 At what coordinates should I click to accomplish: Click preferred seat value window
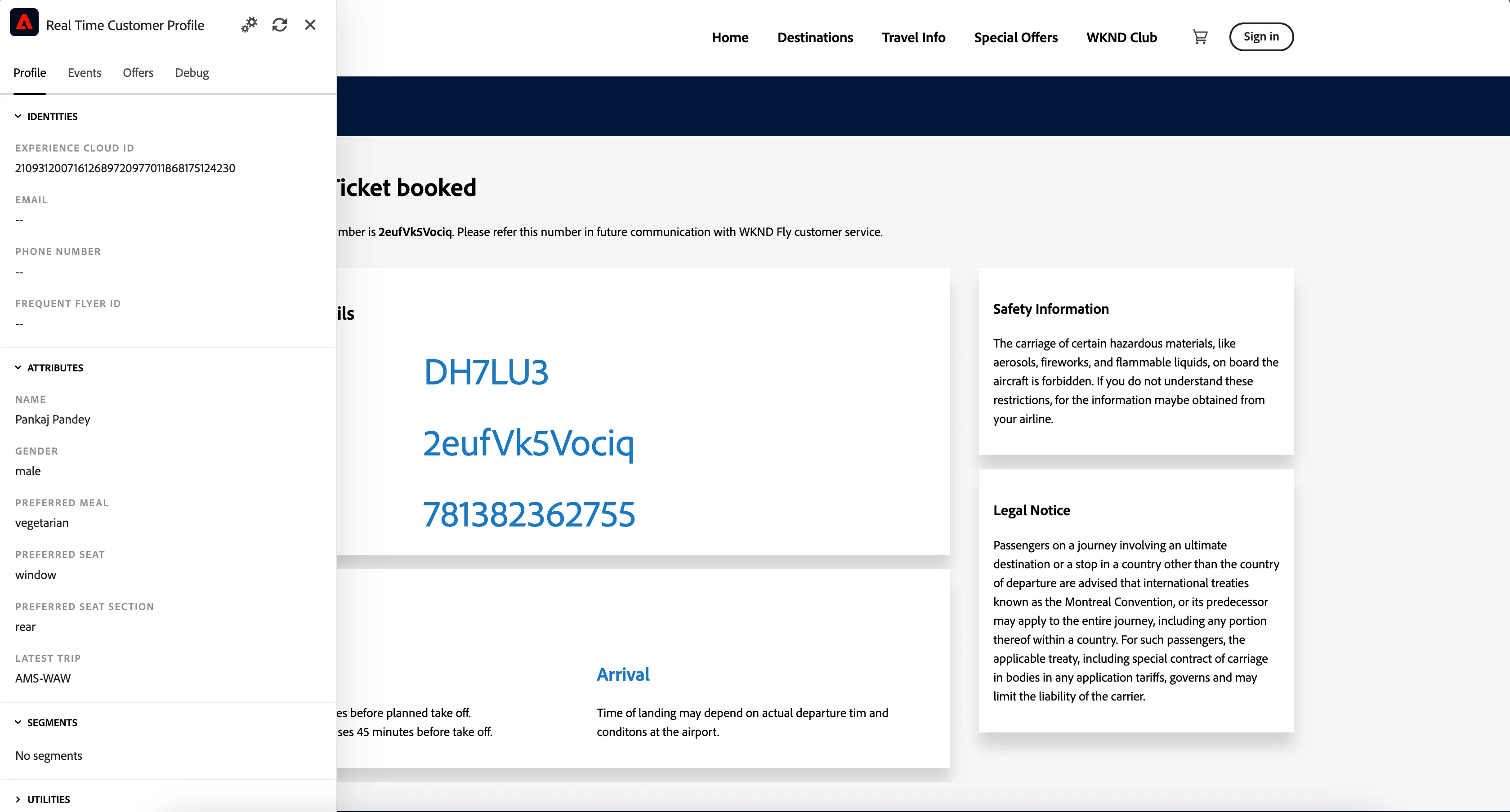[36, 575]
